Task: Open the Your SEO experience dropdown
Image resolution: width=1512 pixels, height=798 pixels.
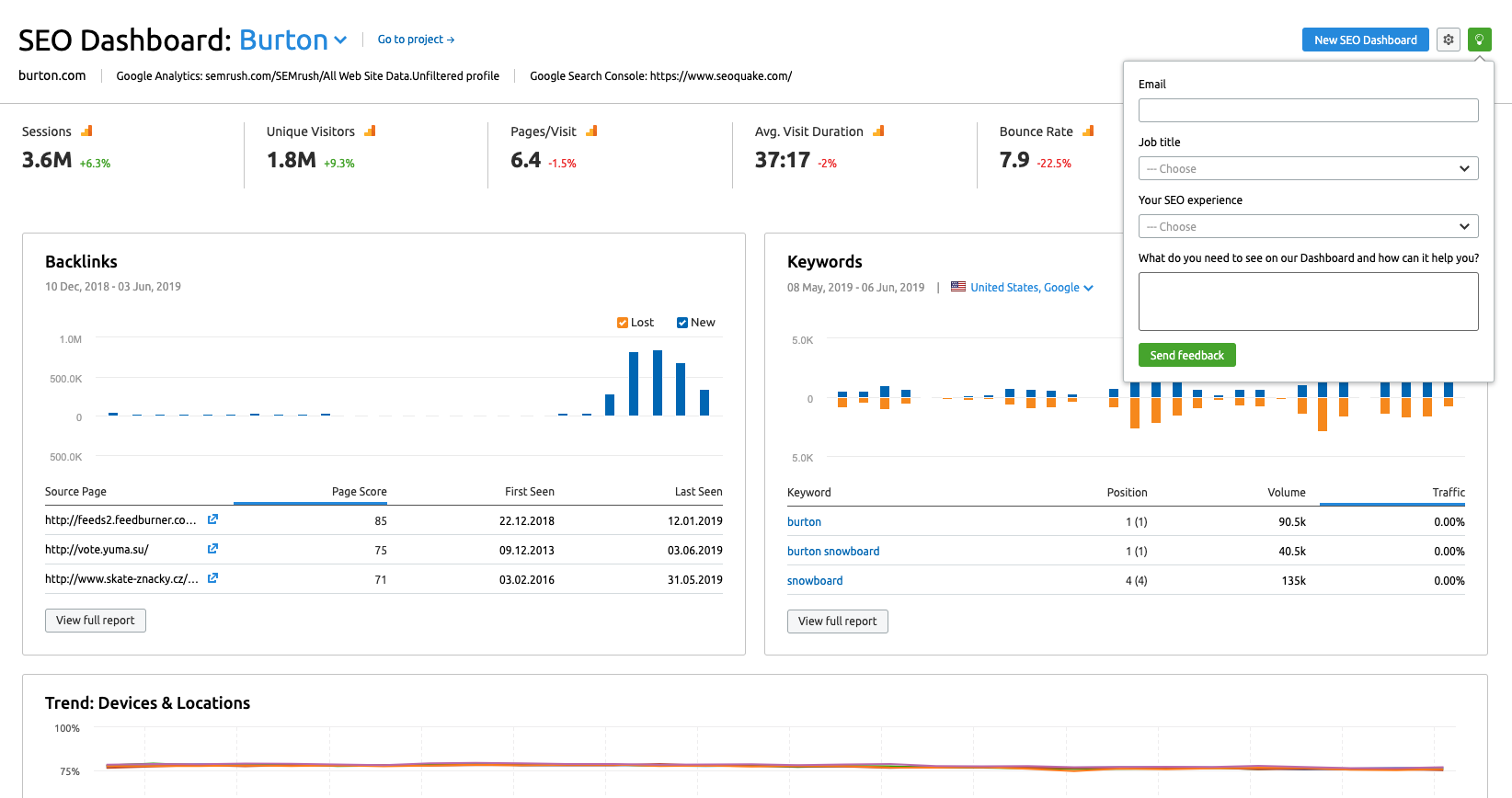Action: click(1308, 226)
